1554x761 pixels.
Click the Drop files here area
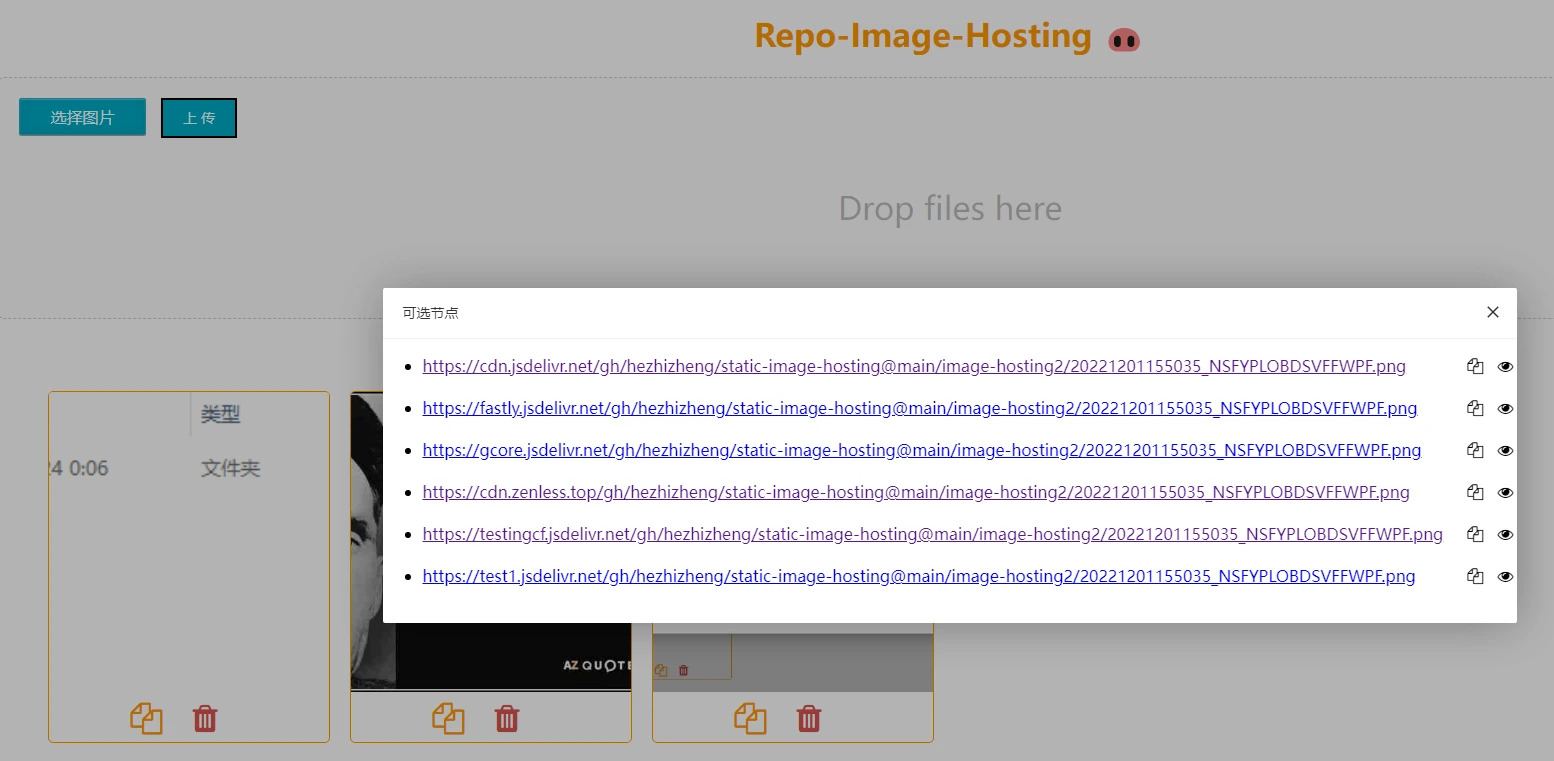(x=950, y=208)
